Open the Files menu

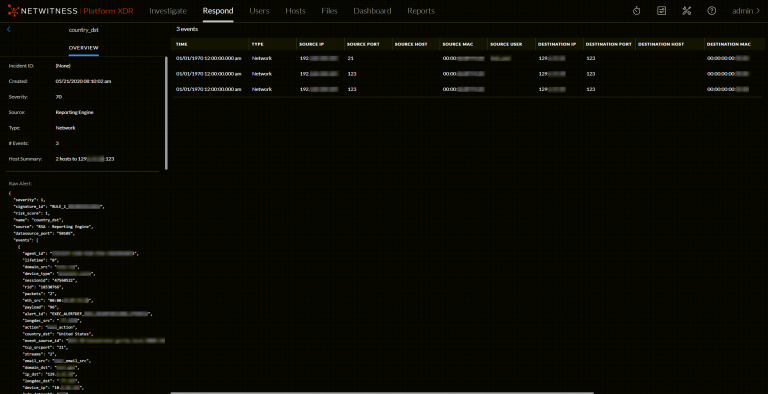pyautogui.click(x=329, y=11)
